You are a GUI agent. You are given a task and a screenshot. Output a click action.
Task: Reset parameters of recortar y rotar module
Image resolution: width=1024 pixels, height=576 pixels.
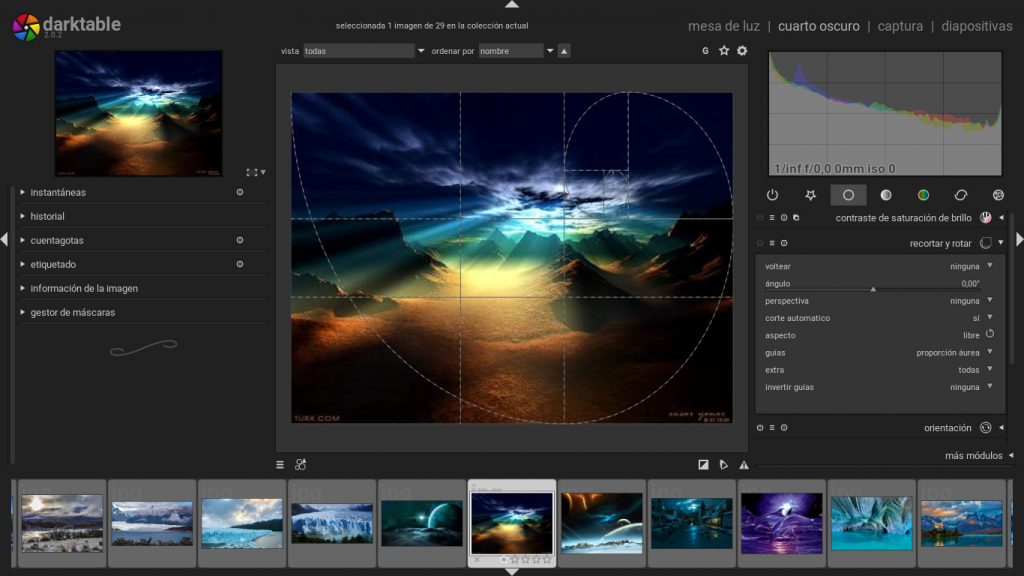784,243
